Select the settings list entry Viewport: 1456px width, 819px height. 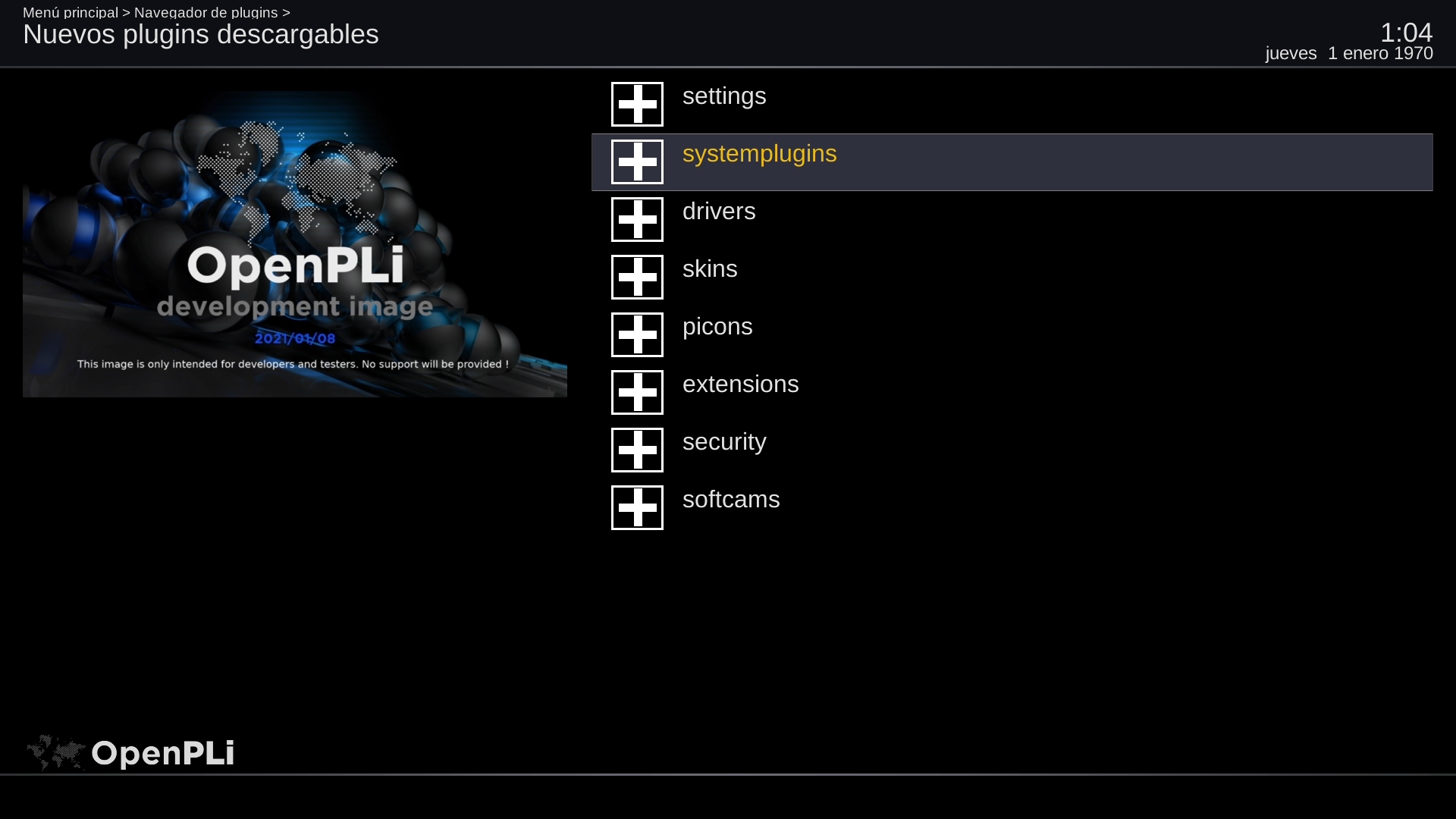click(723, 96)
